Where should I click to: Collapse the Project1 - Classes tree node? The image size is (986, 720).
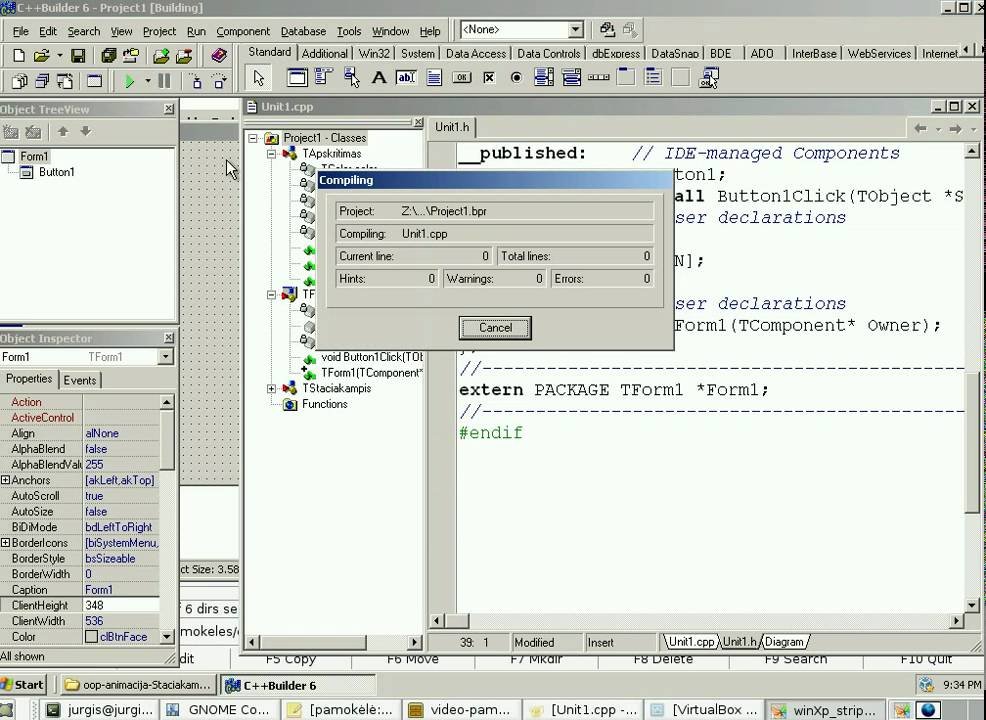[x=253, y=138]
